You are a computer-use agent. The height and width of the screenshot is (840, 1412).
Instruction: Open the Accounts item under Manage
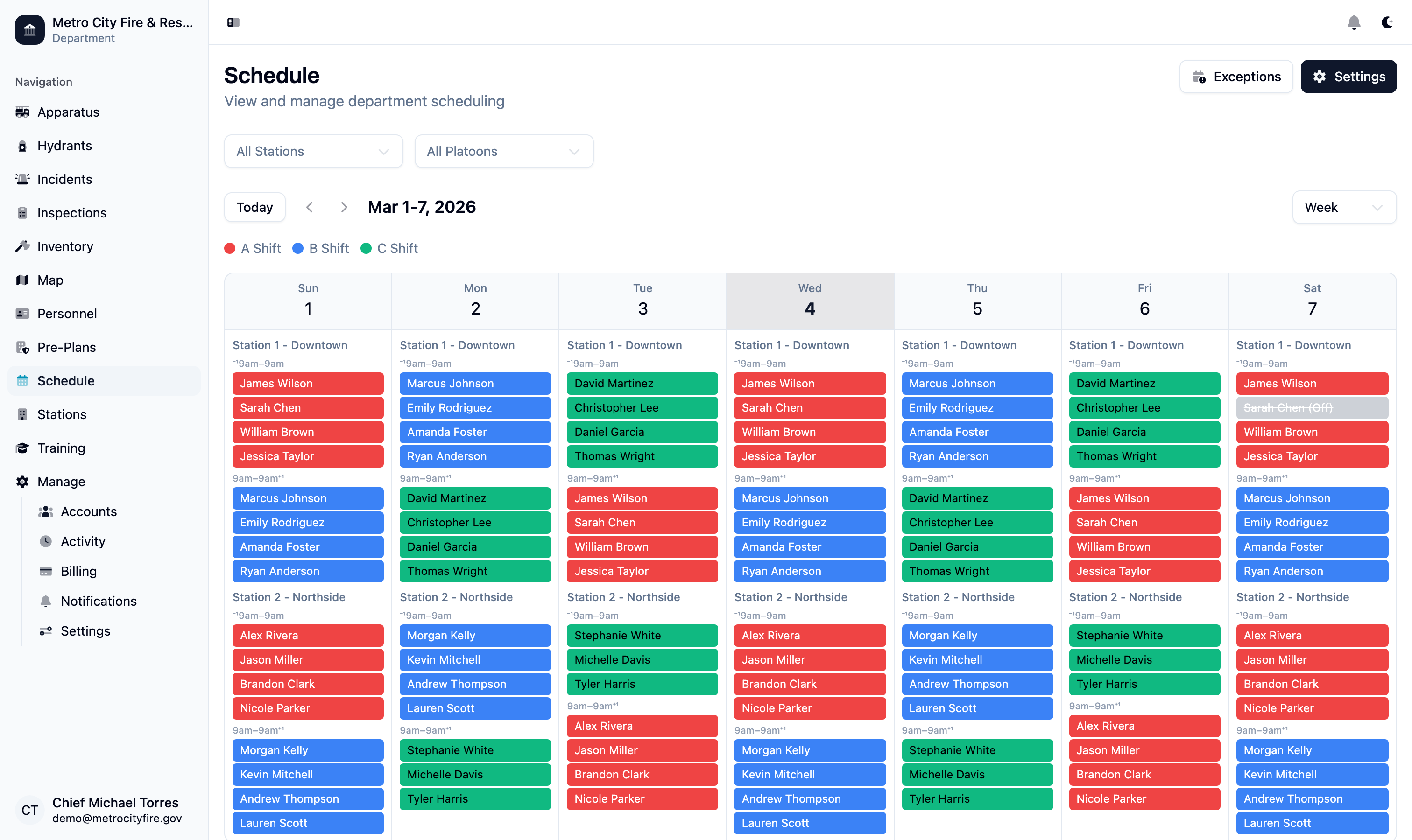88,511
